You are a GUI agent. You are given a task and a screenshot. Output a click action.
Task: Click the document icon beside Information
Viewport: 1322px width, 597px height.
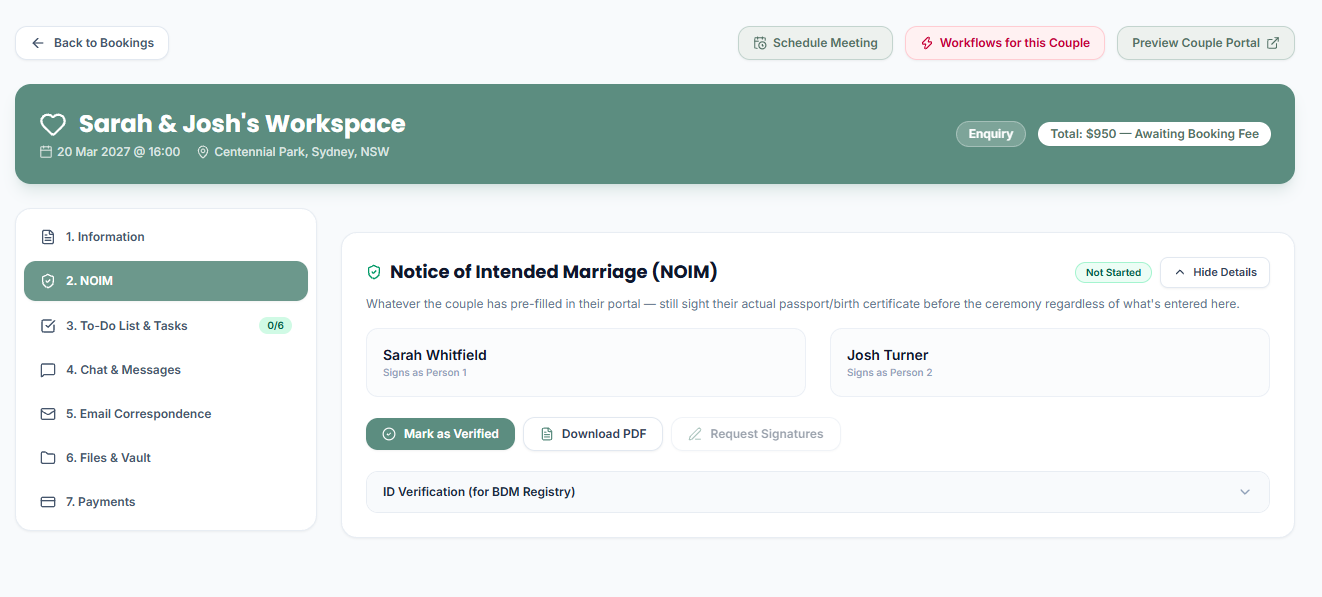pyautogui.click(x=48, y=237)
